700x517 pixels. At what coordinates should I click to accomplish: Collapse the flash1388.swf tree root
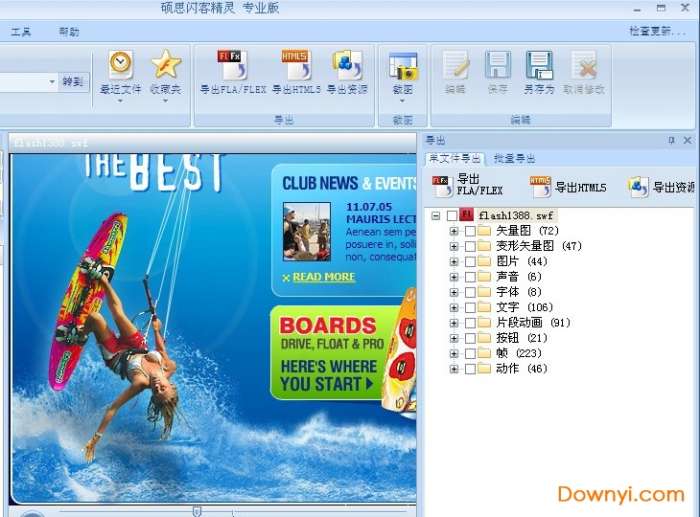tap(436, 216)
